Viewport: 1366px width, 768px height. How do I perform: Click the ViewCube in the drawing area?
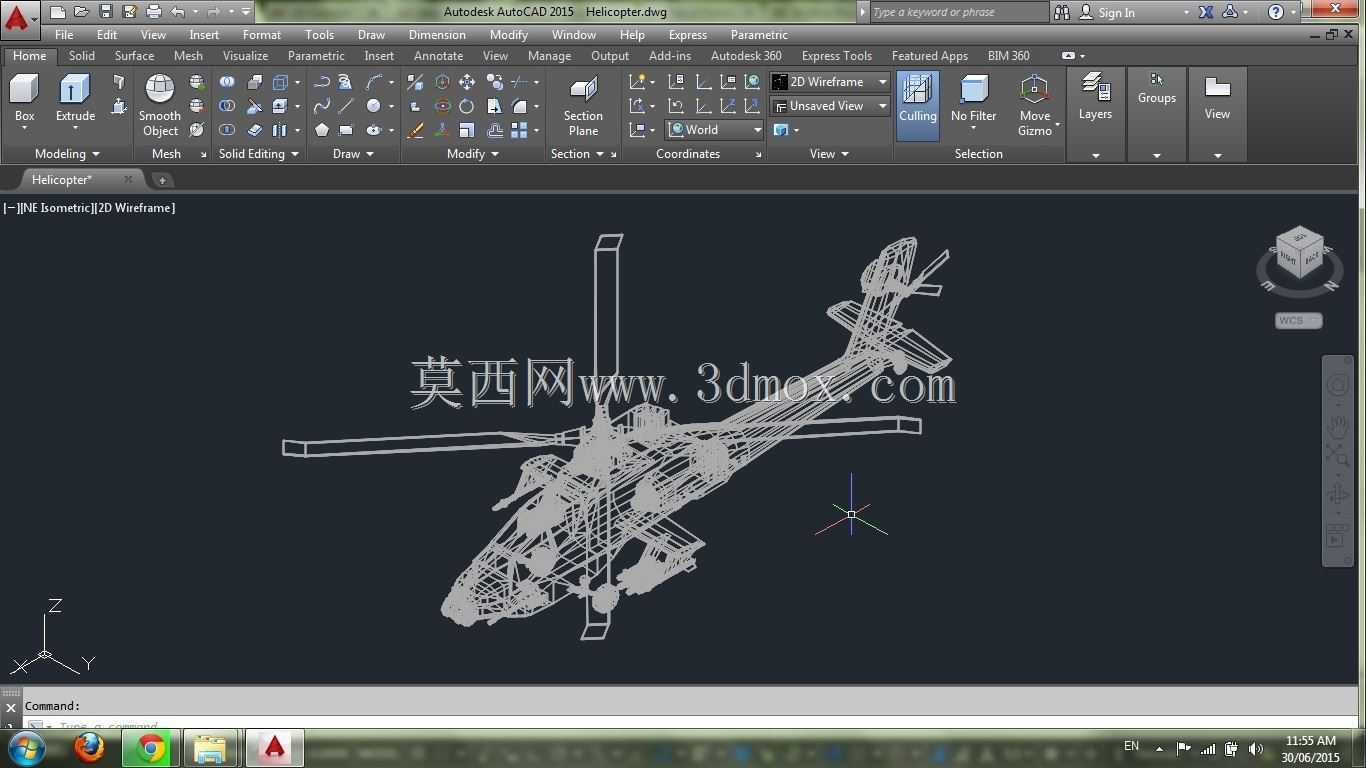[x=1299, y=258]
